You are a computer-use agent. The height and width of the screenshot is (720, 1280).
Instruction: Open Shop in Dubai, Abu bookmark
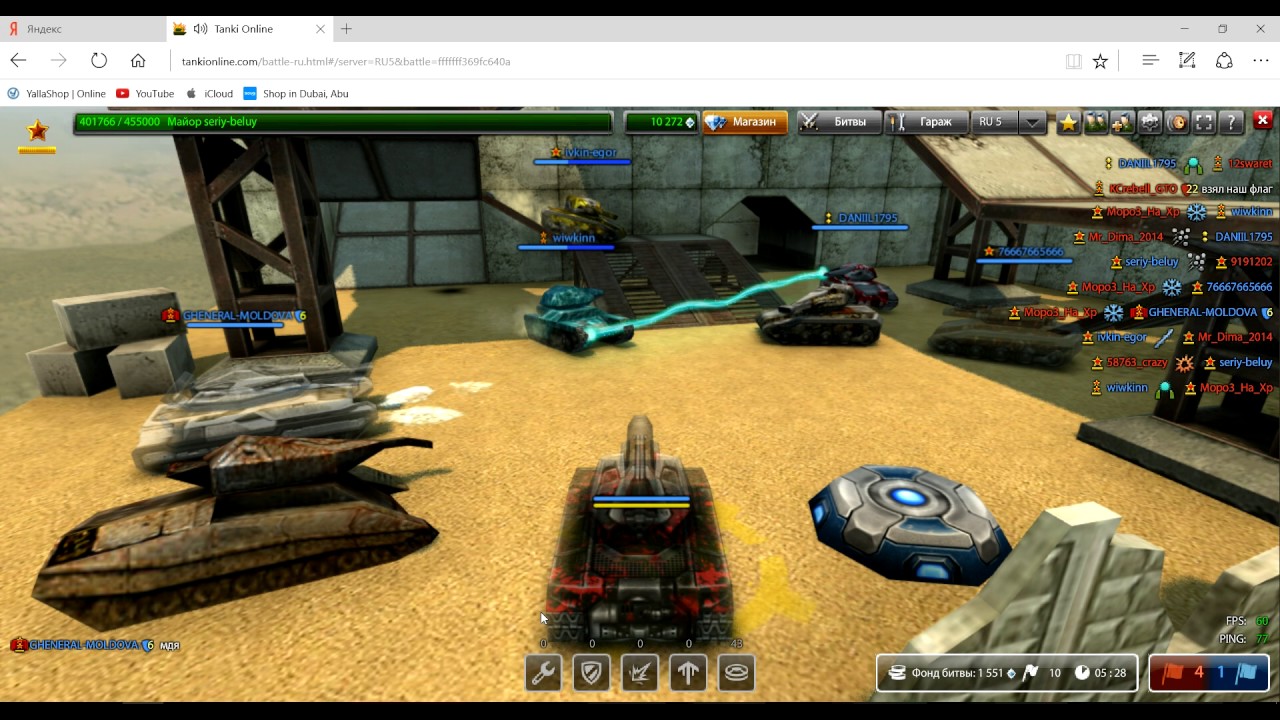point(295,94)
